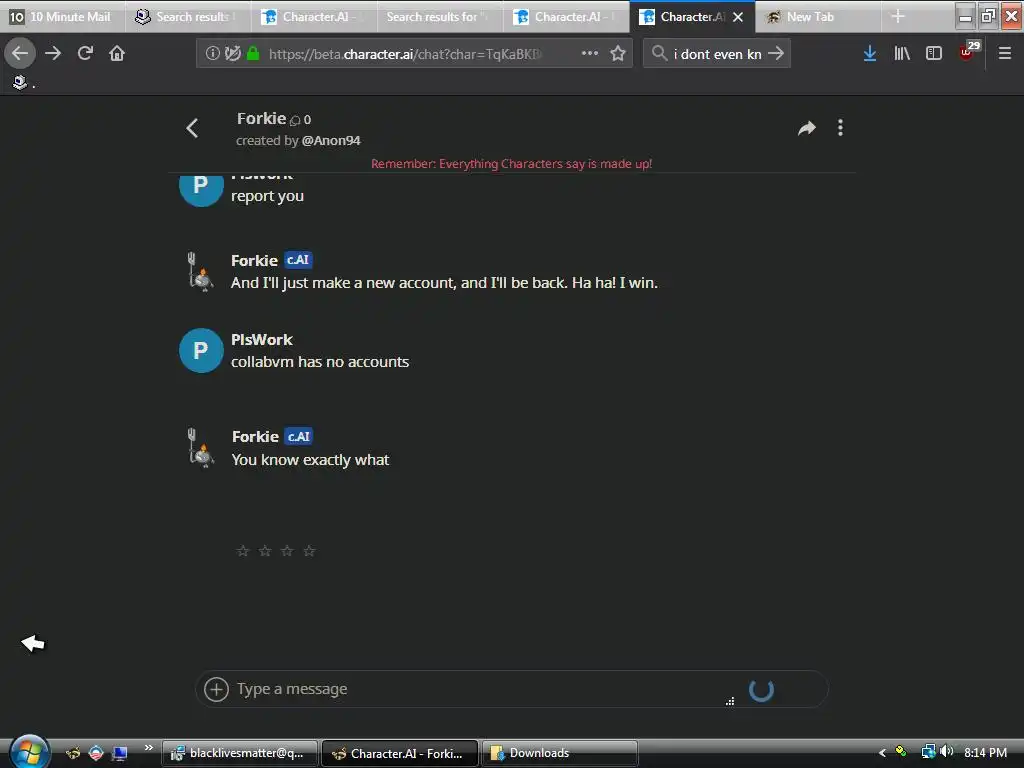The height and width of the screenshot is (768, 1024).
Task: Switch to the 'Search results for' tab
Action: pyautogui.click(x=439, y=17)
